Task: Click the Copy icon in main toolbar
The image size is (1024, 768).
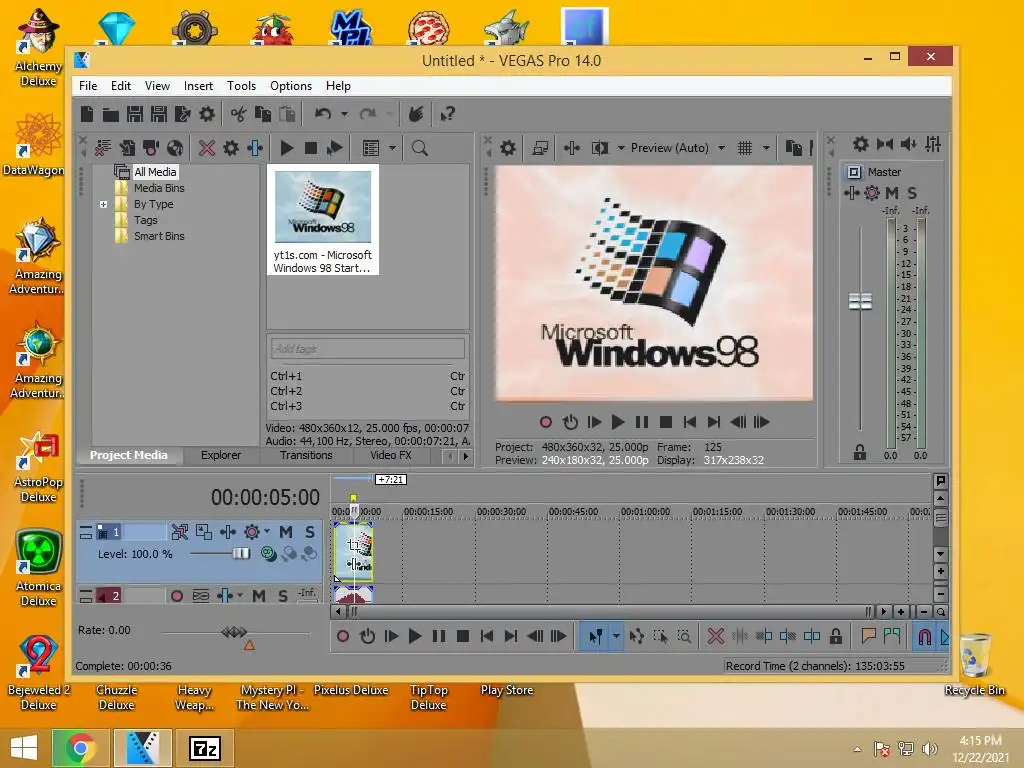Action: [x=263, y=114]
